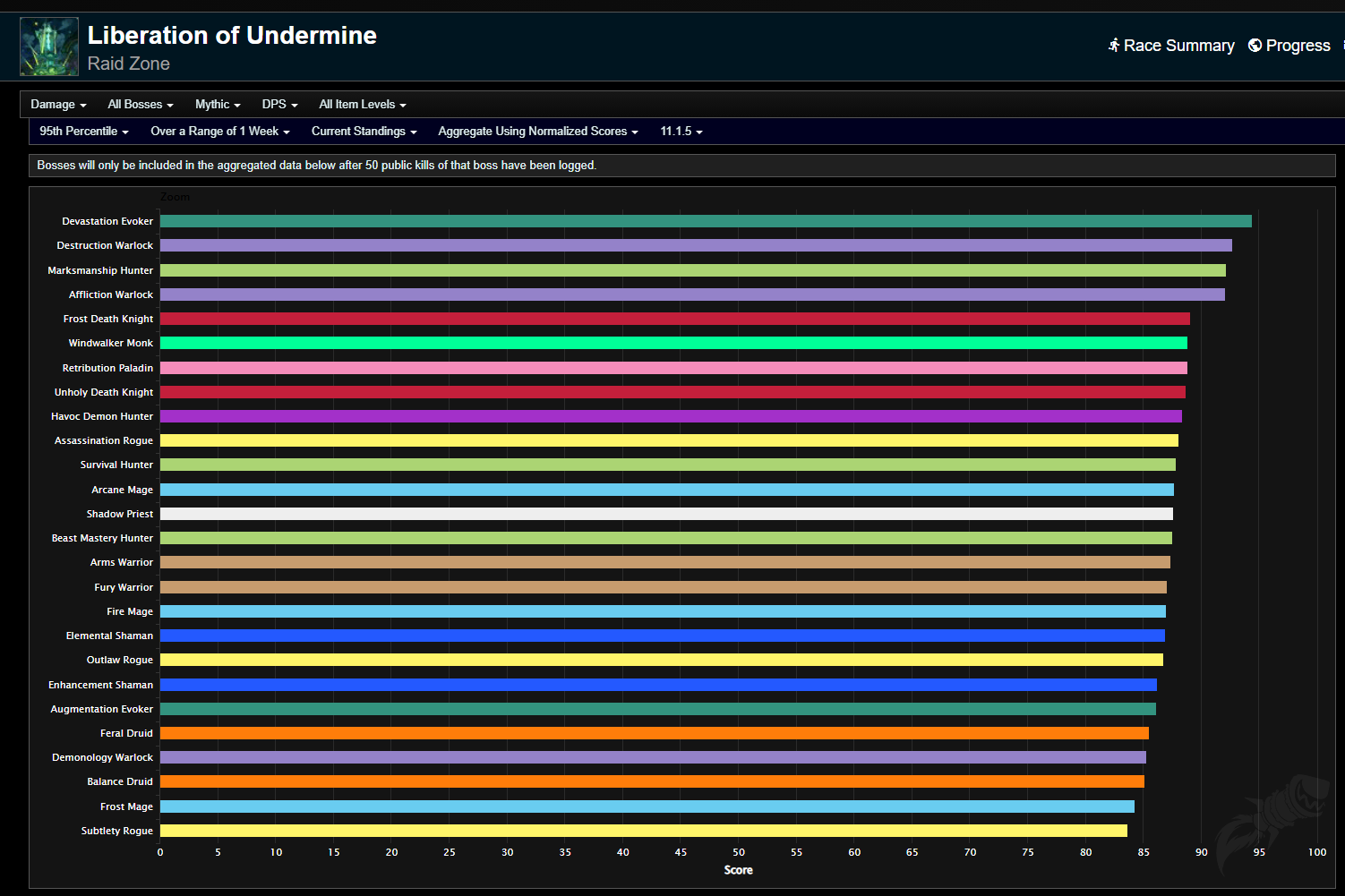Click the Liberation of Undermine raid zone icon

pyautogui.click(x=49, y=47)
